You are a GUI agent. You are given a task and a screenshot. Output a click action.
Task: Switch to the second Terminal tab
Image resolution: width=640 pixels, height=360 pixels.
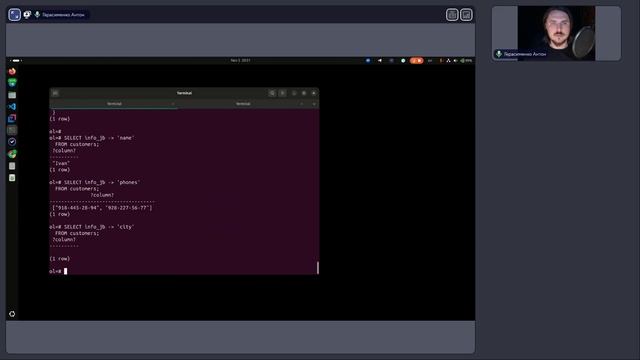coord(243,104)
